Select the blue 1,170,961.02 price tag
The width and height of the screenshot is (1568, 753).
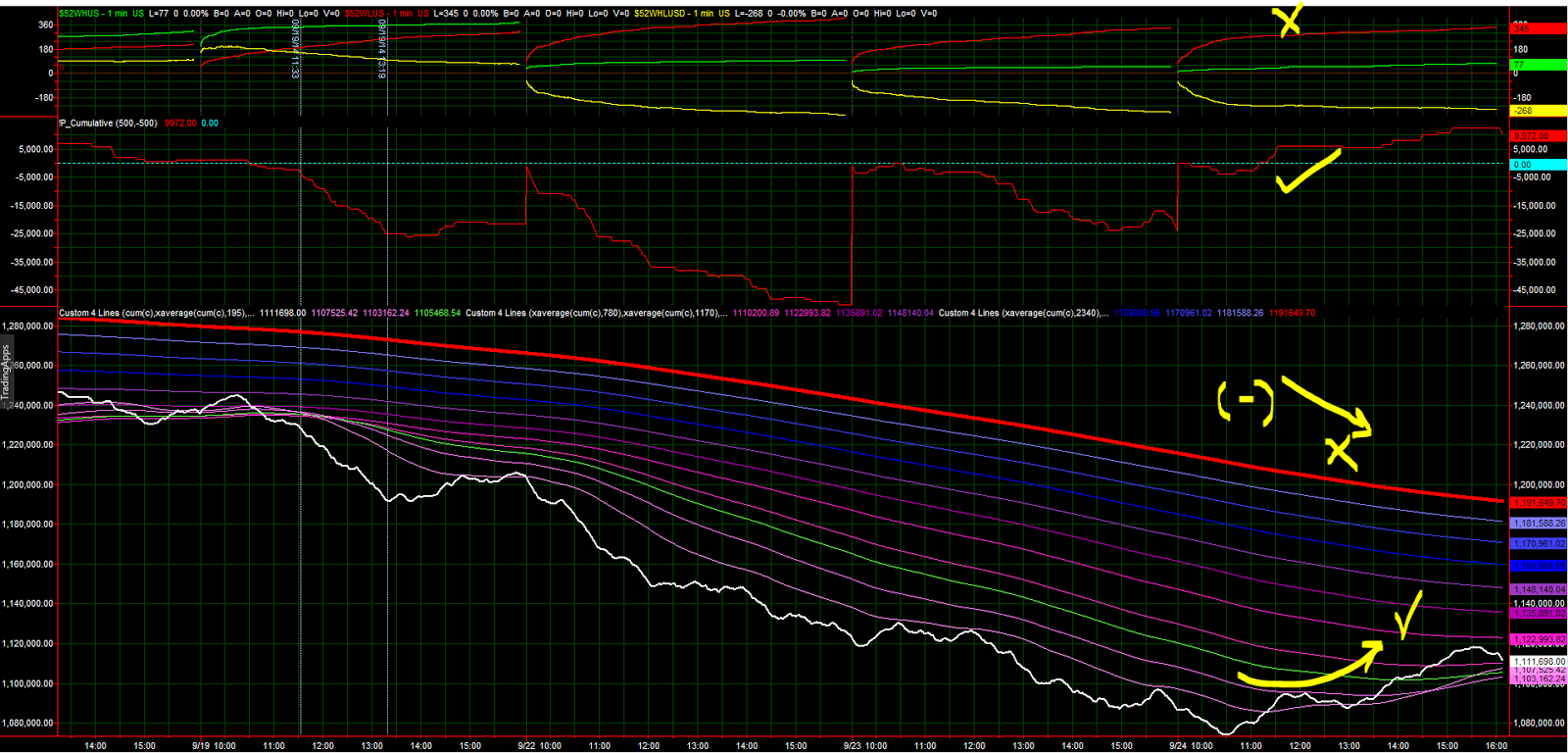(x=1539, y=543)
